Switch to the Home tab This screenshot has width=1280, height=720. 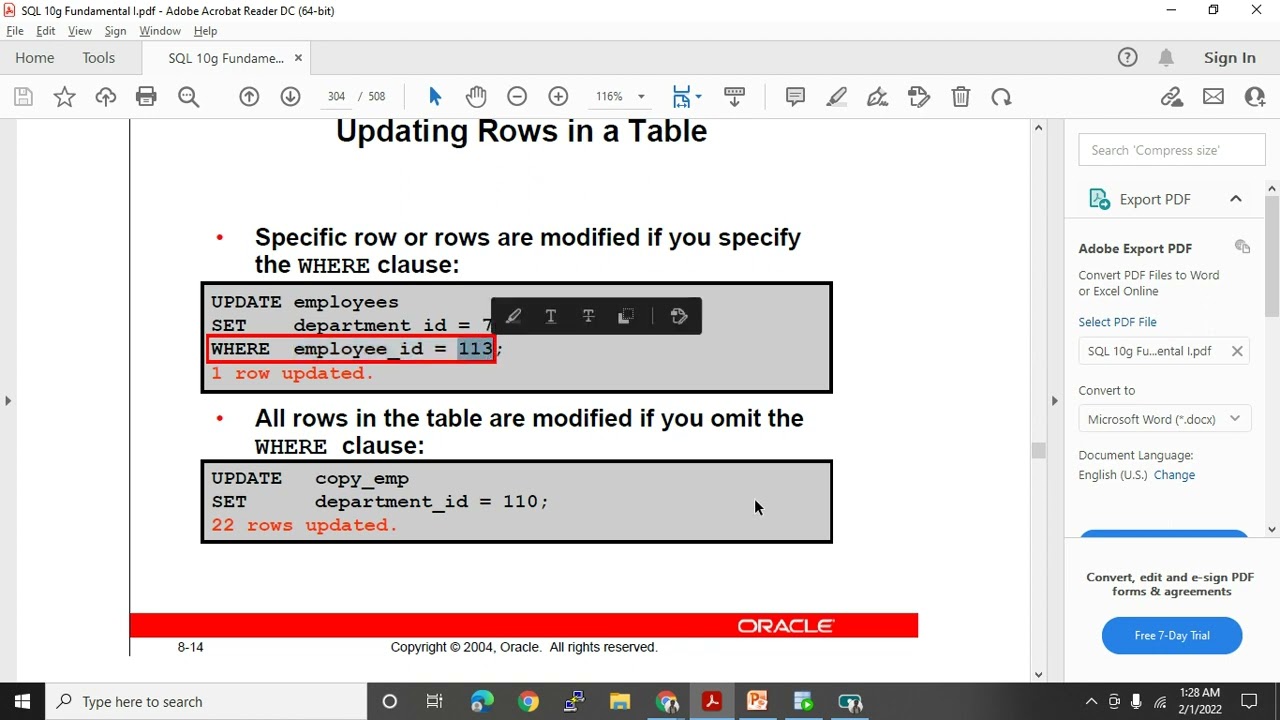[35, 58]
